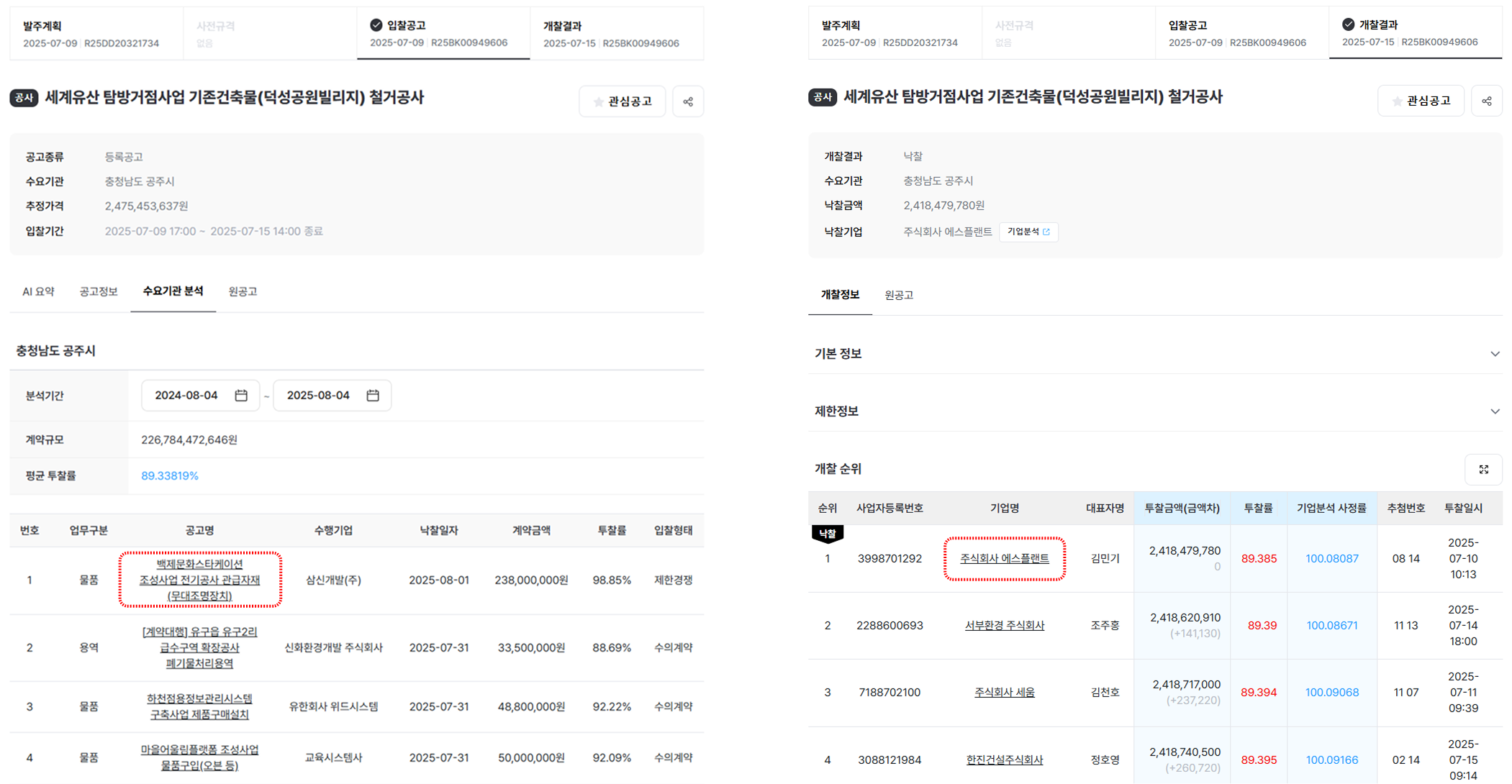
Task: Open calendar picker for start date 2024-08-04
Action: (241, 396)
